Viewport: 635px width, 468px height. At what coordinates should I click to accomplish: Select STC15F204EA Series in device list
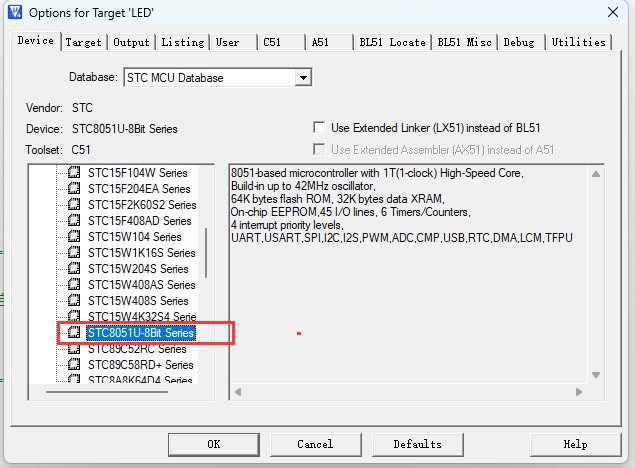[x=139, y=189]
